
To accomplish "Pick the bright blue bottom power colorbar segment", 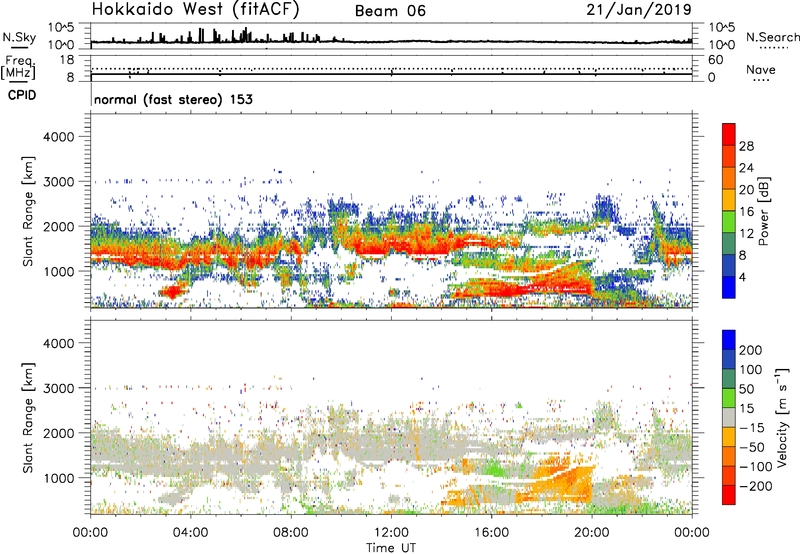I will coord(729,287).
